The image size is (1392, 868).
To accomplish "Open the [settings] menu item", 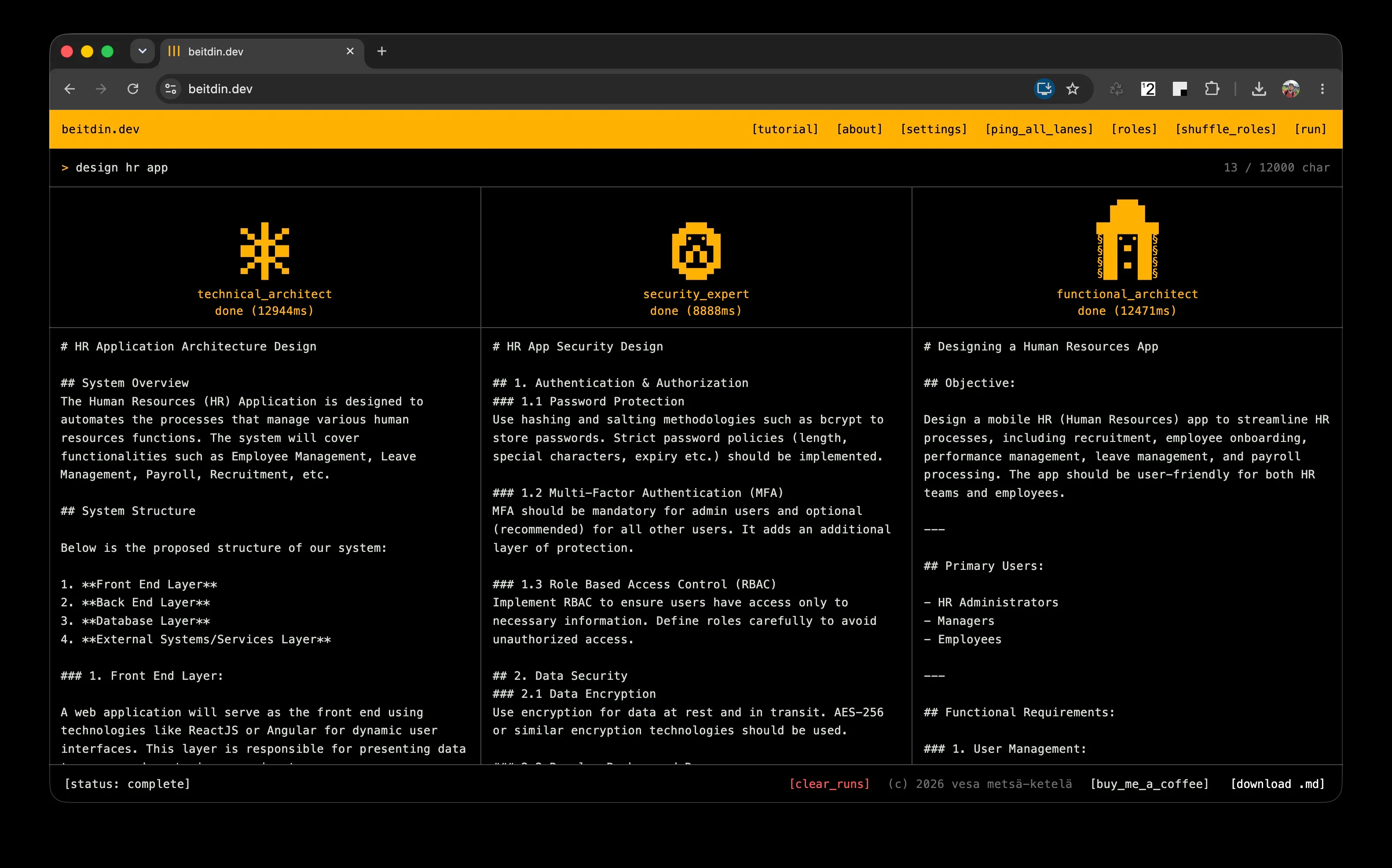I will click(934, 129).
